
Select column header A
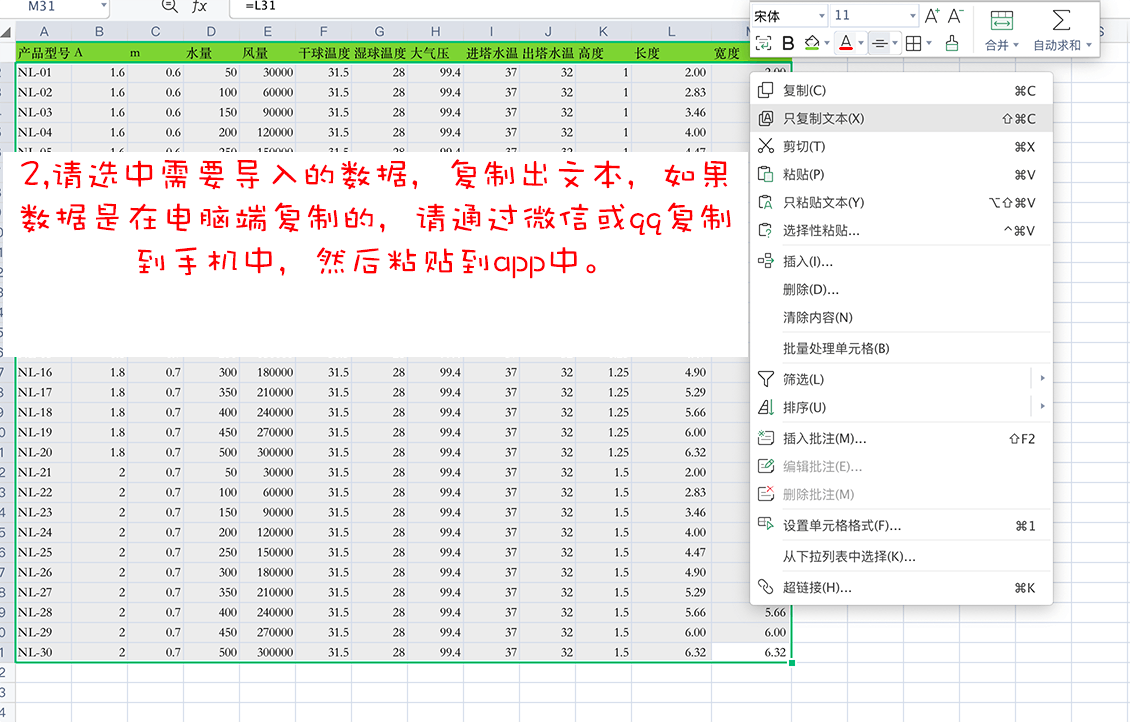pyautogui.click(x=44, y=32)
